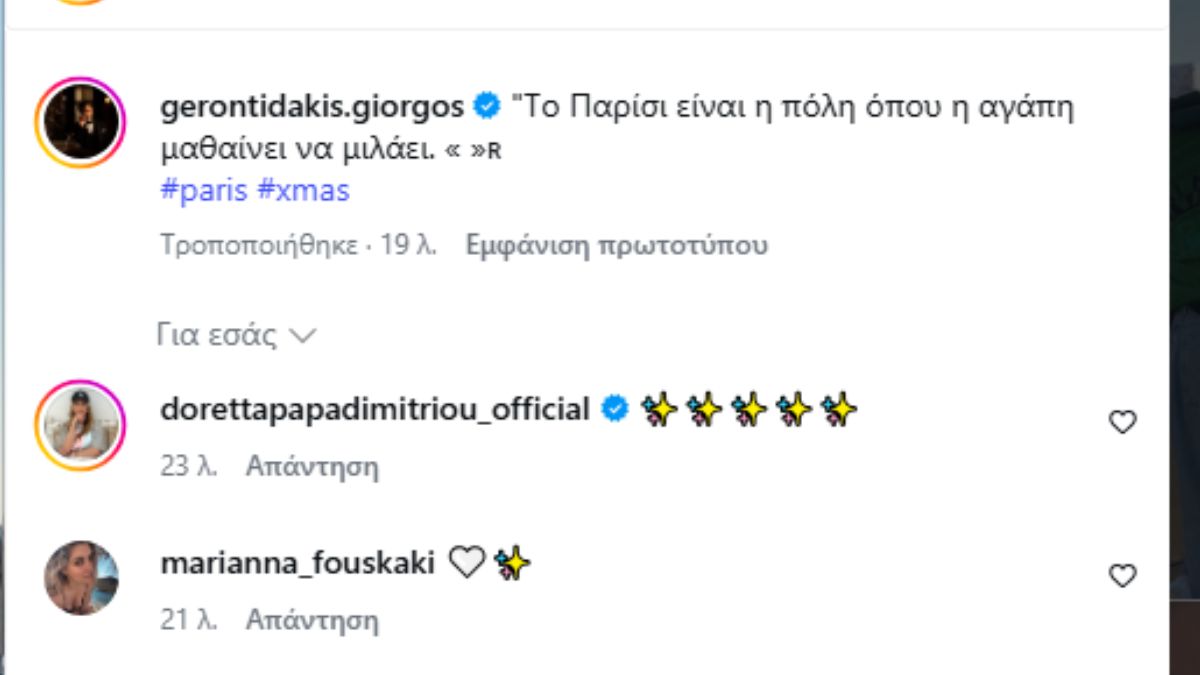This screenshot has height=675, width=1200.
Task: Open dorettapapadimitriou_official's avatar story ring
Action: 80,425
